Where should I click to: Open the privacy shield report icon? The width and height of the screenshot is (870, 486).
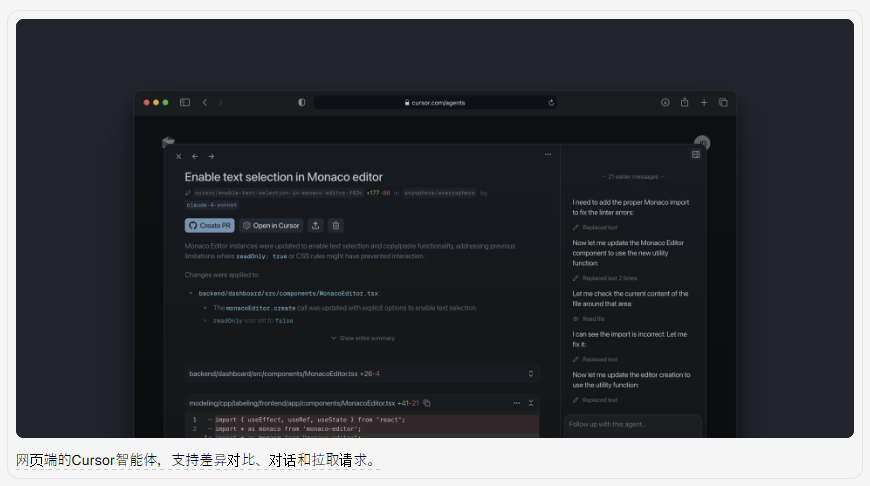301,102
